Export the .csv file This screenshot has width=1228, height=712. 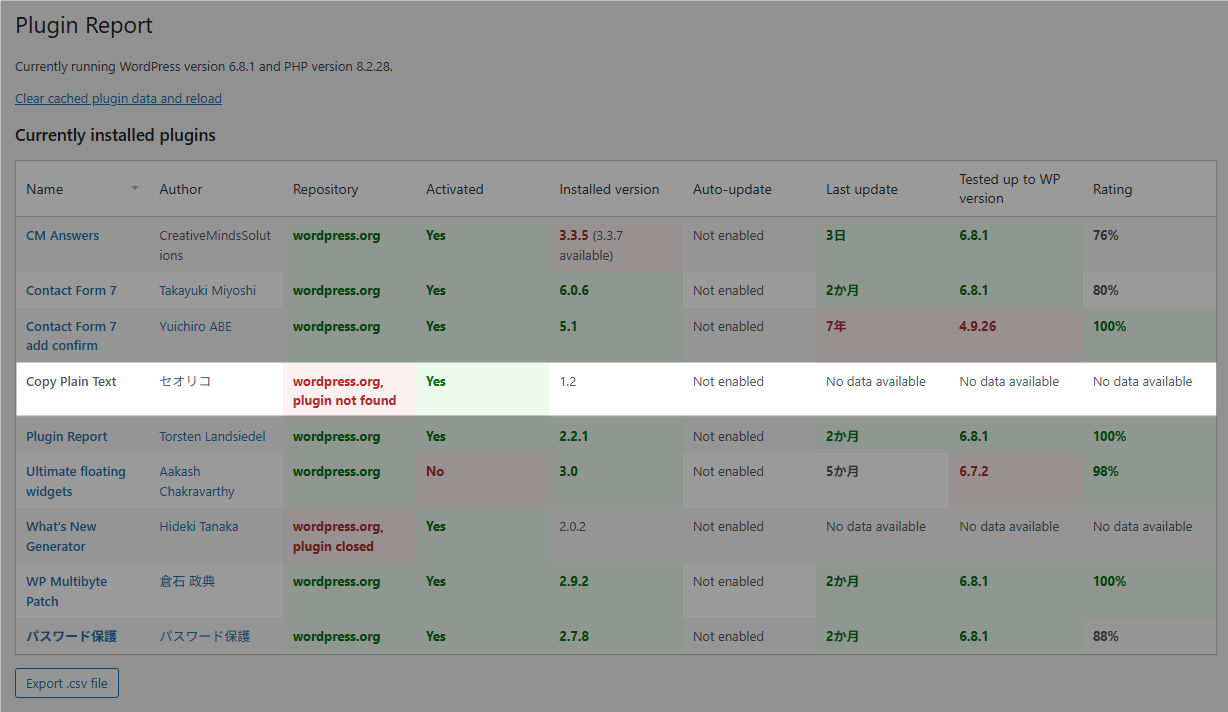(x=67, y=684)
